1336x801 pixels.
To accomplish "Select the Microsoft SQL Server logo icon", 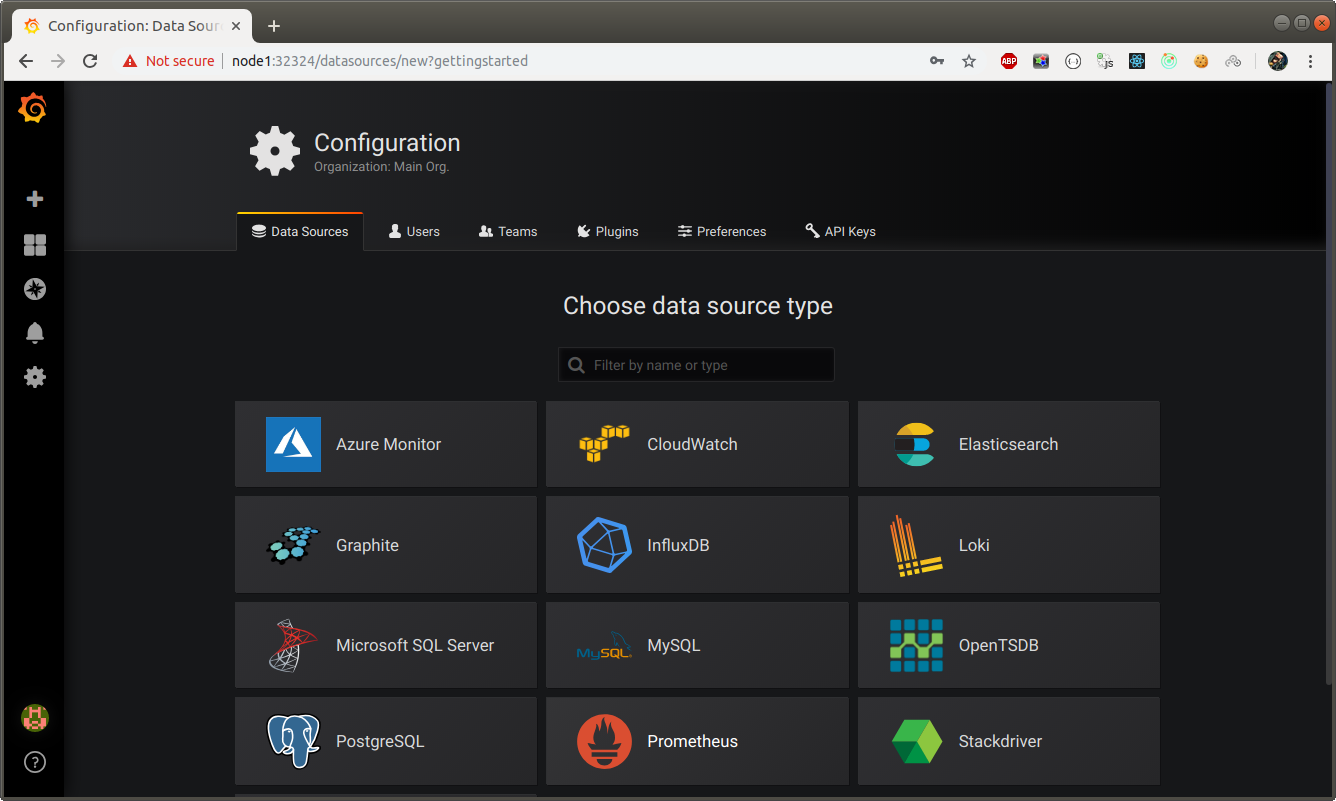I will click(293, 645).
